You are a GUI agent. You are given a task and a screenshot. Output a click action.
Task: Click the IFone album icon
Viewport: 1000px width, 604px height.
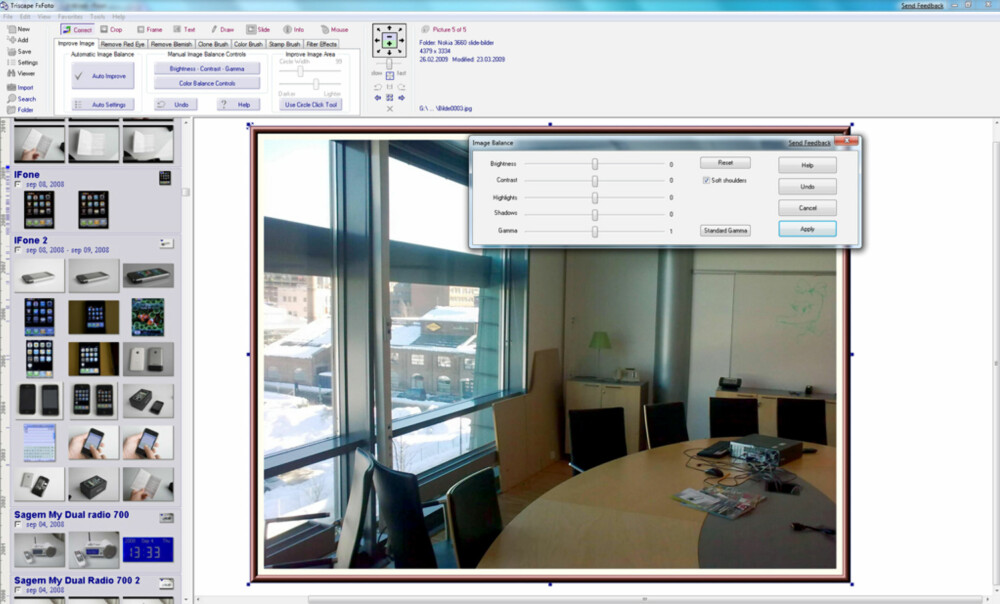tap(165, 178)
